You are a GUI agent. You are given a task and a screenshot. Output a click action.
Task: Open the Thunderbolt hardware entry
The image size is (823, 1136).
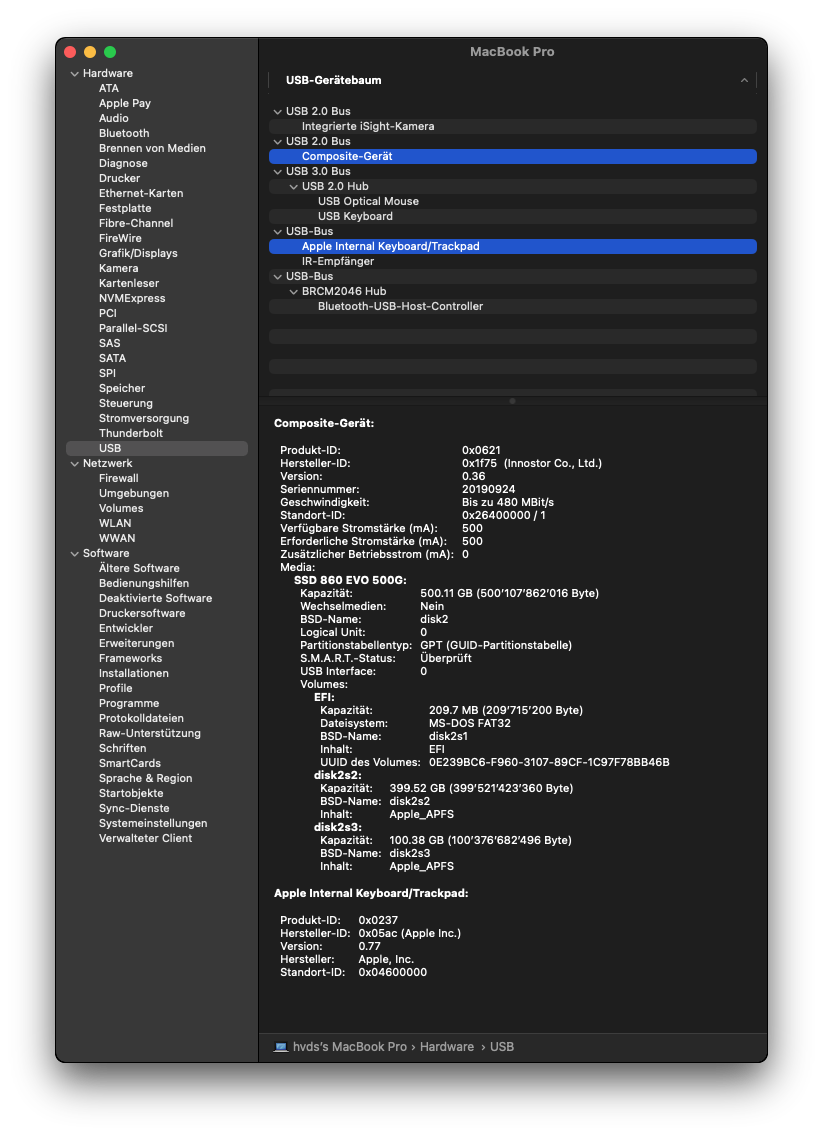tap(130, 433)
